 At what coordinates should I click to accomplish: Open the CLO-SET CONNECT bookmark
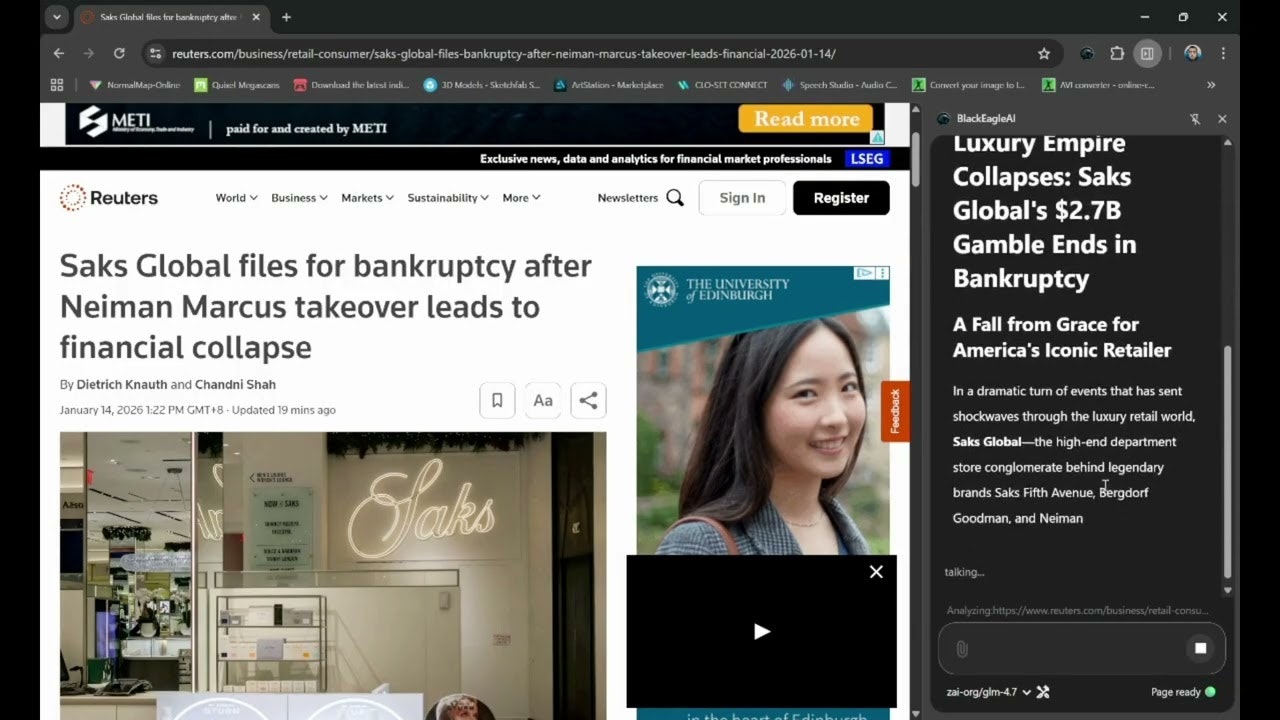tap(722, 85)
